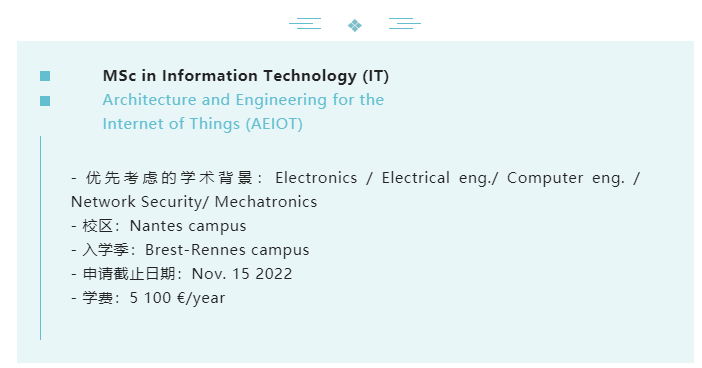Click the vertical teal line at left
This screenshot has height=368, width=702.
[x=40, y=238]
